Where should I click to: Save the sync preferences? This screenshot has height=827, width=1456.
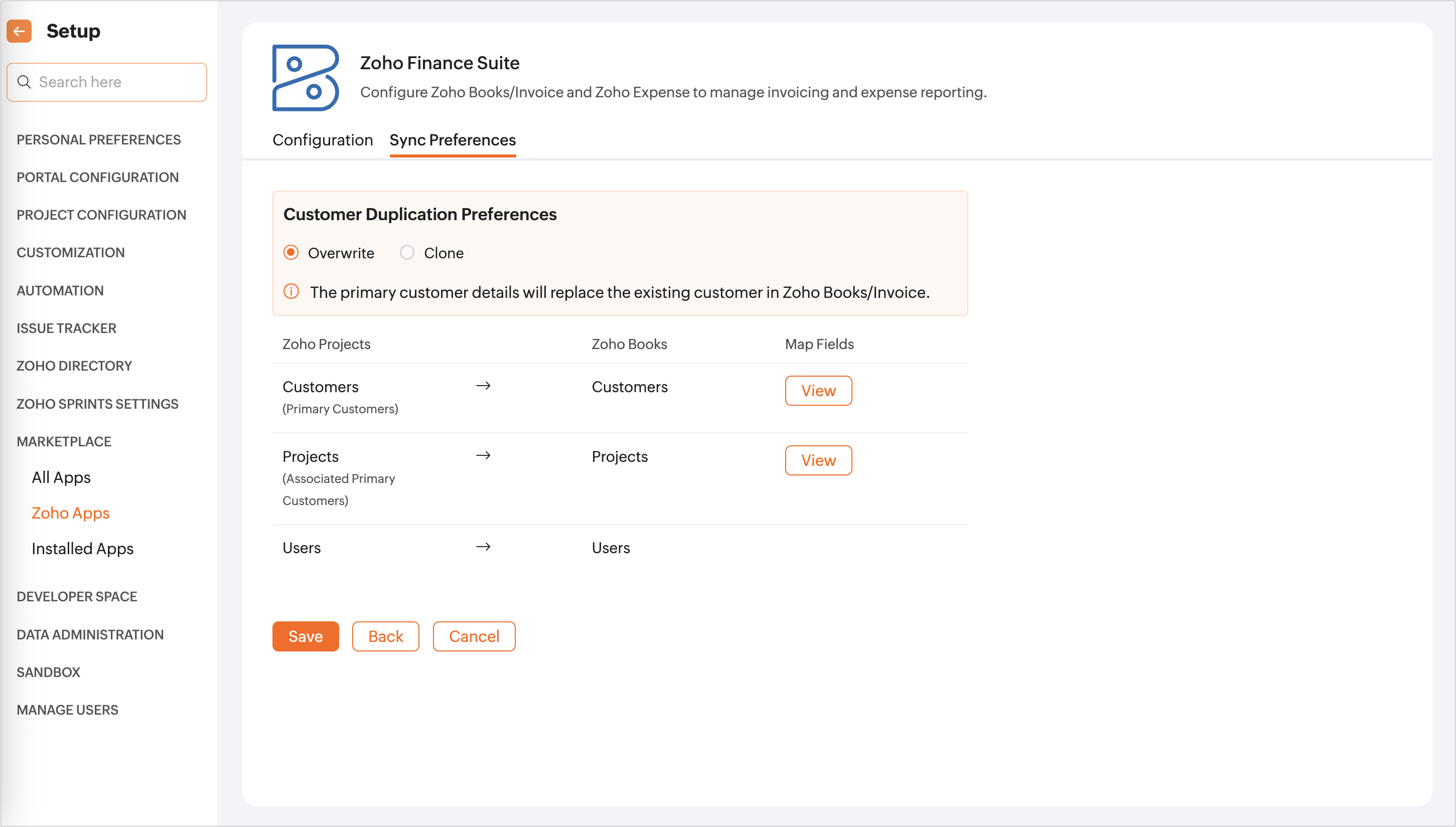pyautogui.click(x=305, y=636)
